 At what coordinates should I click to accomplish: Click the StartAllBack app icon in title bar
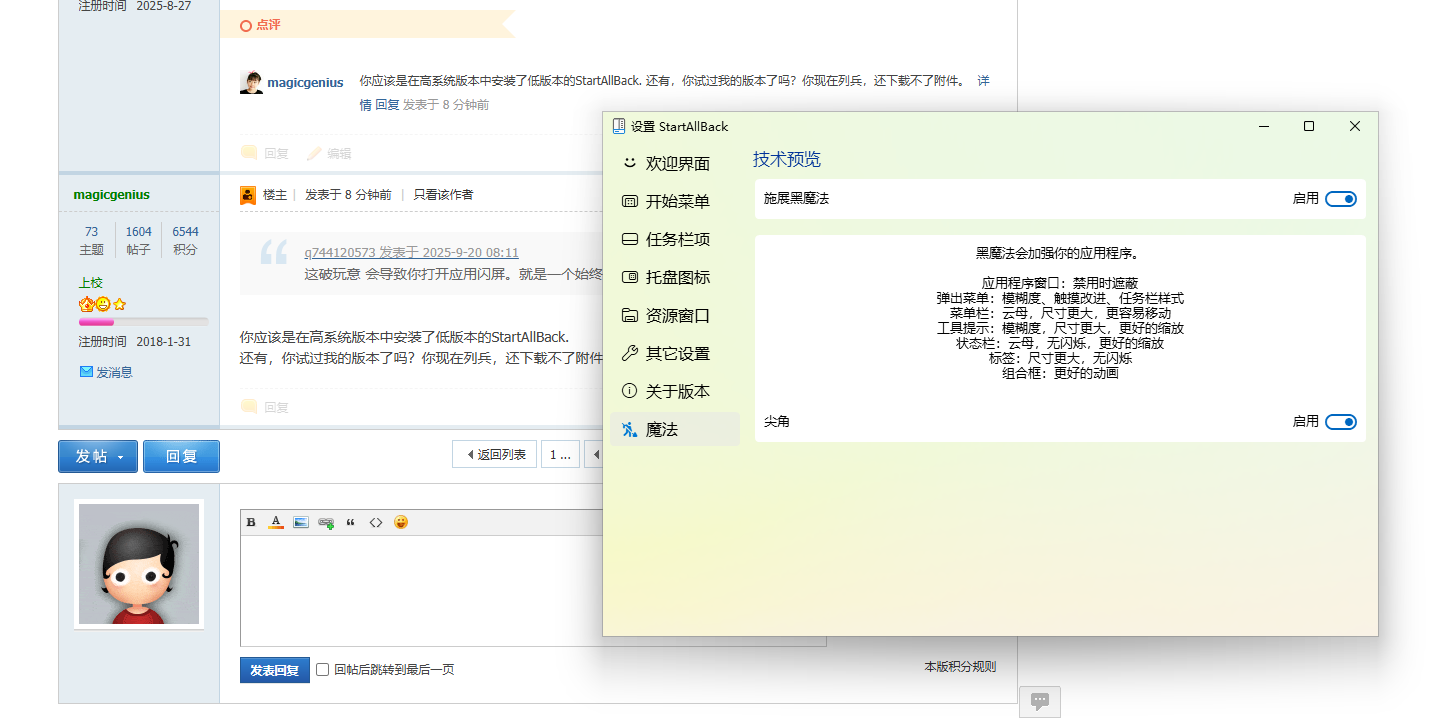[x=619, y=126]
